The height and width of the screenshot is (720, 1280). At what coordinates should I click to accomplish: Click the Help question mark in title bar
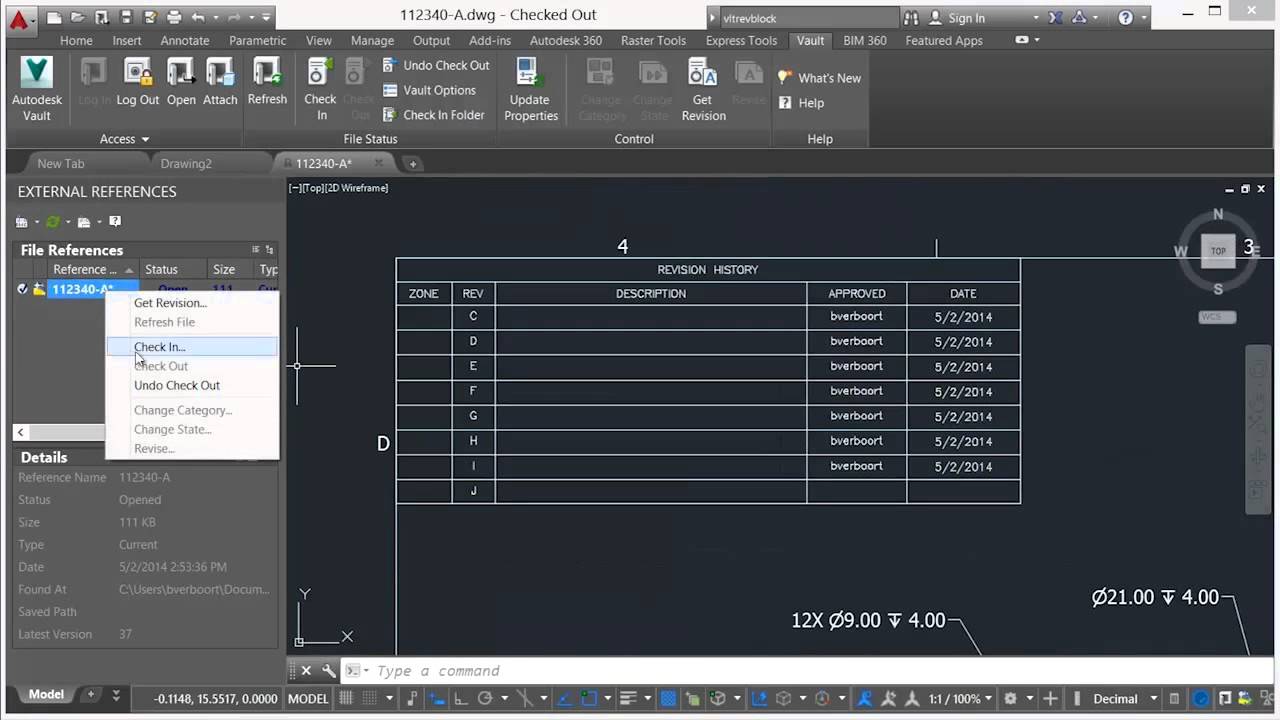pos(1126,17)
